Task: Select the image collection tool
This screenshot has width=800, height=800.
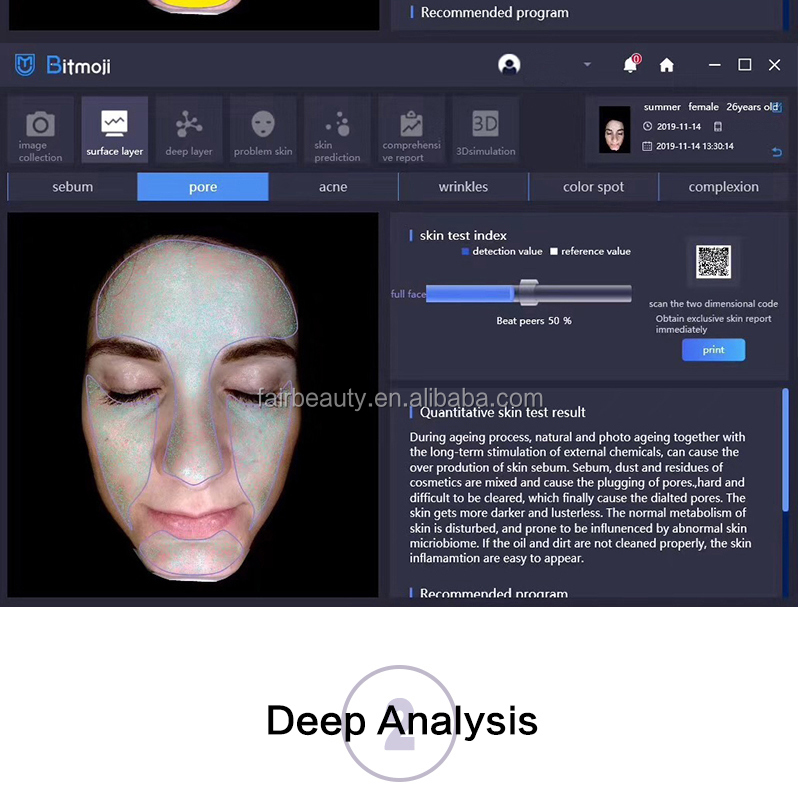Action: pos(40,130)
